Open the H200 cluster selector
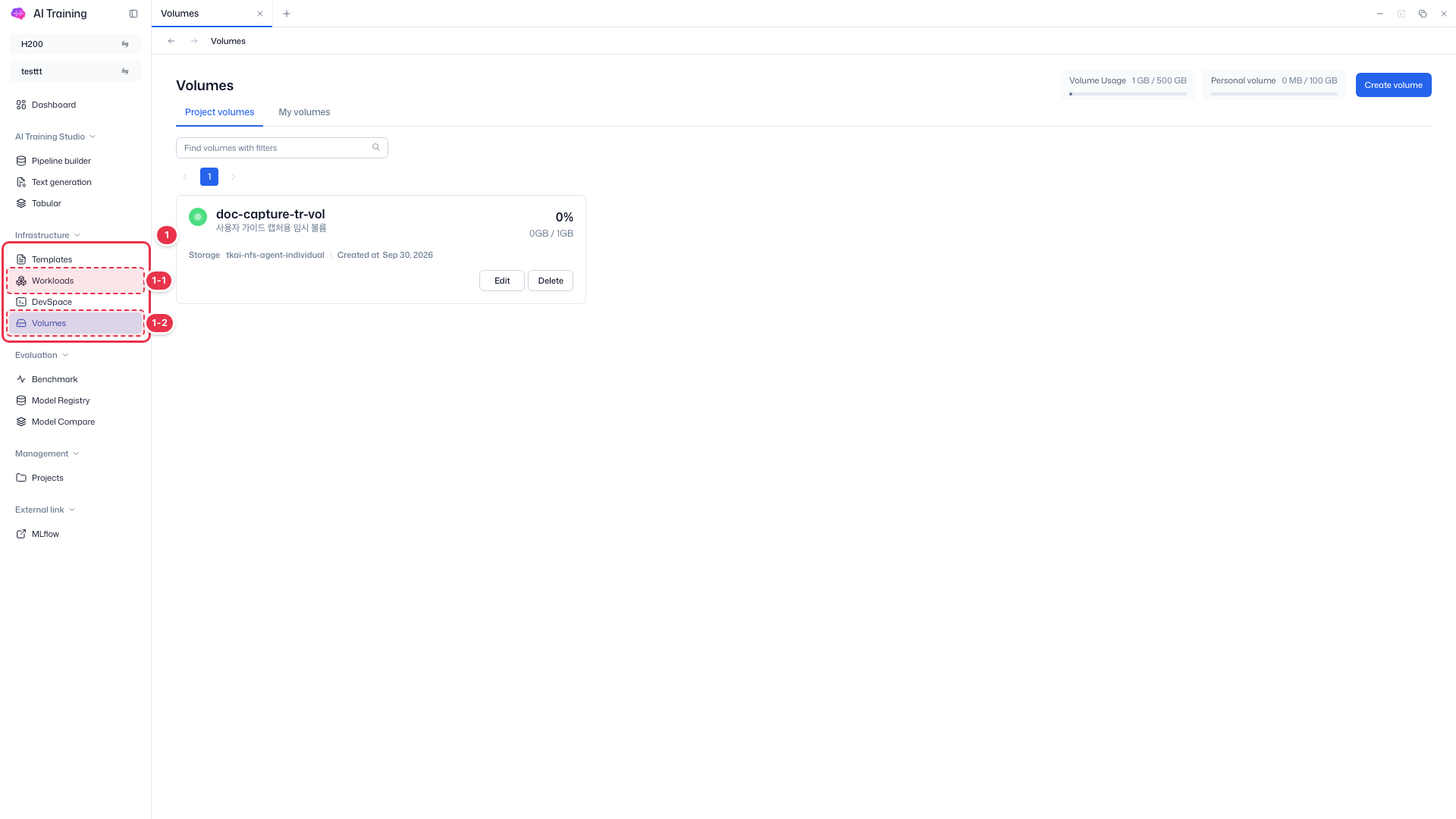The image size is (1456, 819). click(75, 44)
